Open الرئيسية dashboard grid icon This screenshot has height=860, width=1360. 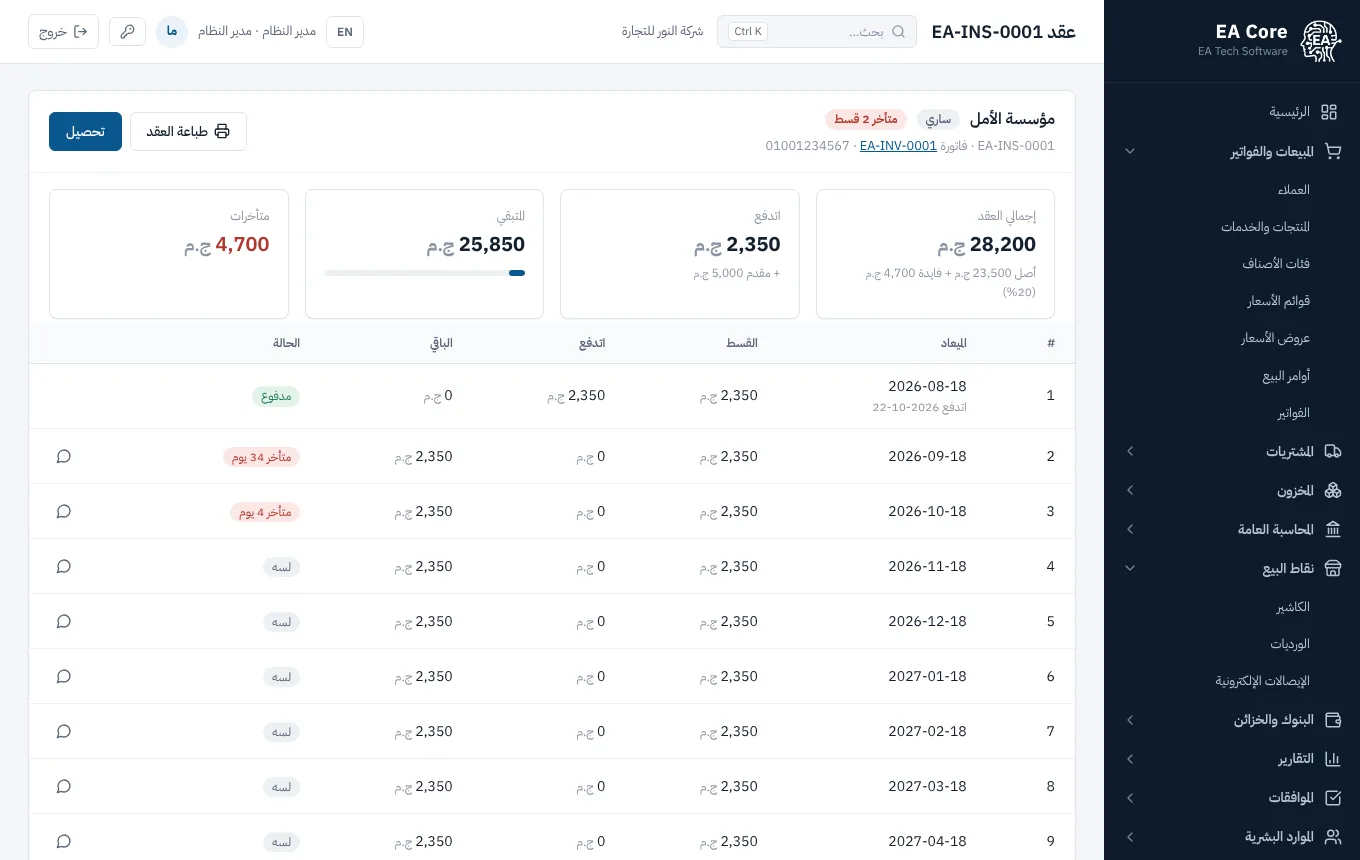click(1329, 112)
